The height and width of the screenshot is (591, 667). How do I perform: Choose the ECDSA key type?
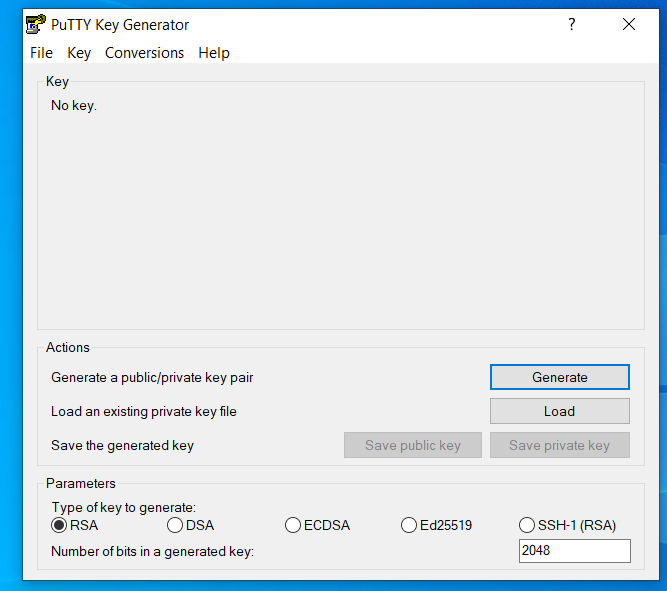point(317,525)
